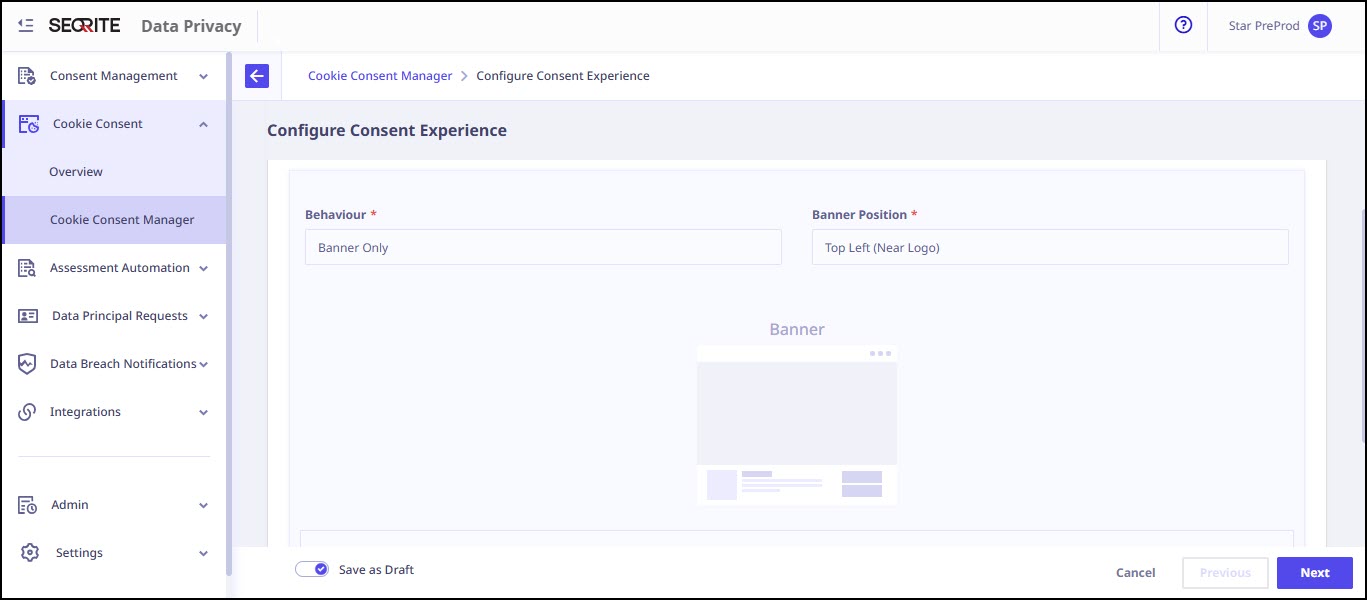Open the Integrations menu item
This screenshot has width=1367, height=600.
[x=113, y=412]
